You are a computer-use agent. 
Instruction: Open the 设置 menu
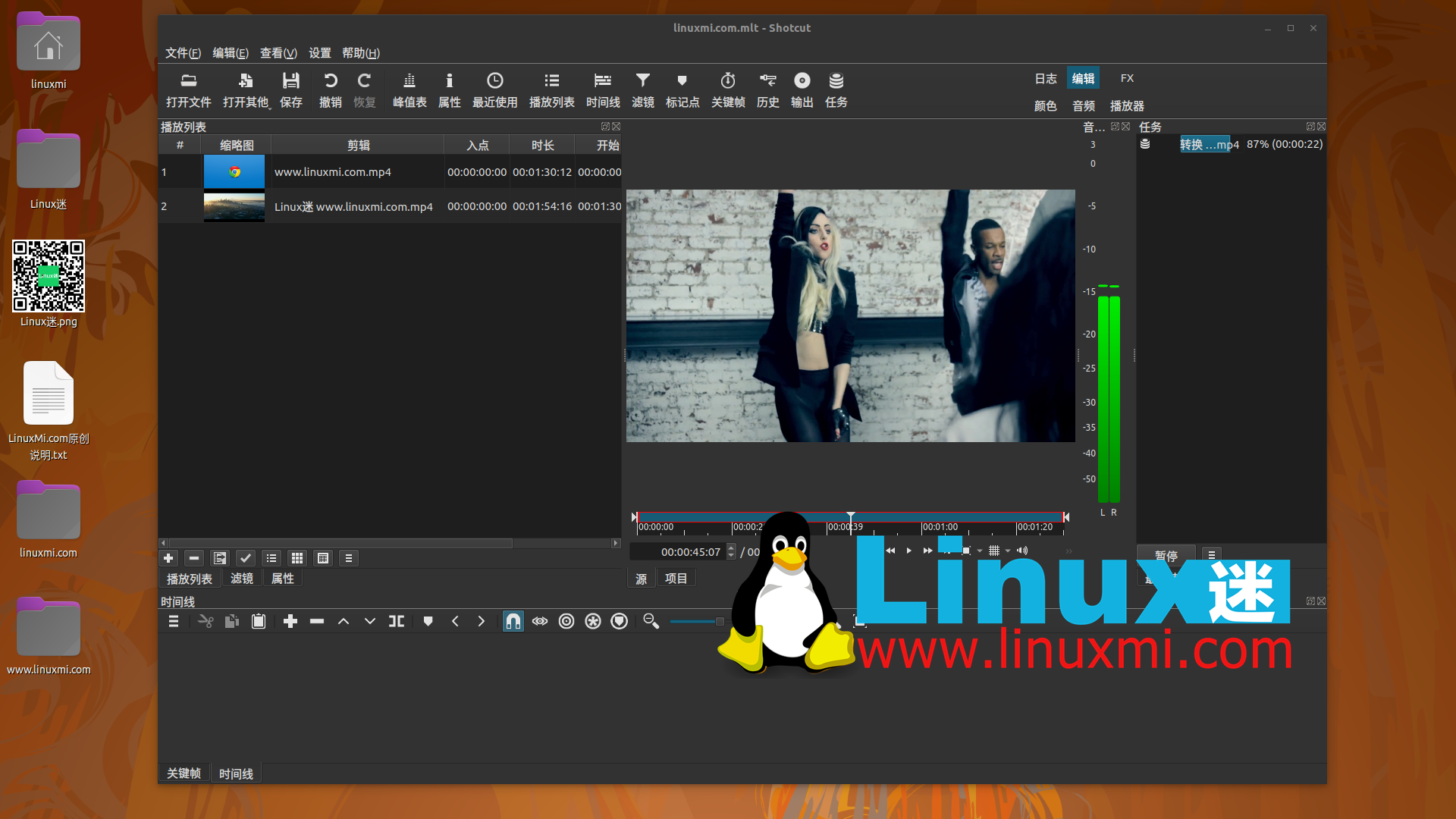[320, 53]
